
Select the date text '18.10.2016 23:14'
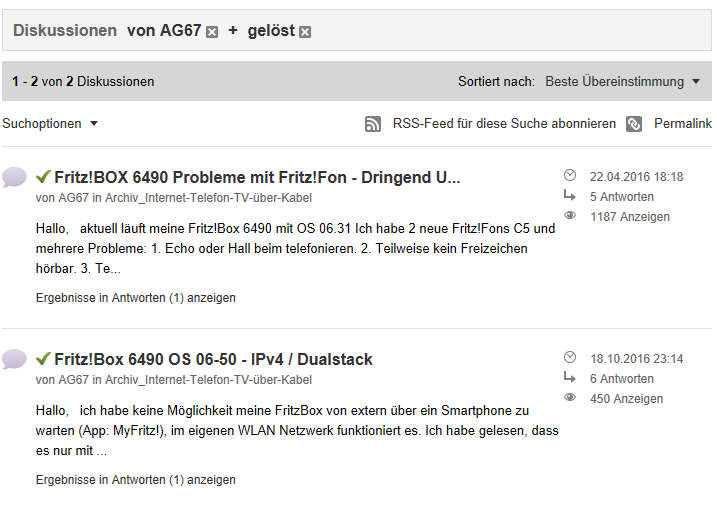click(636, 359)
